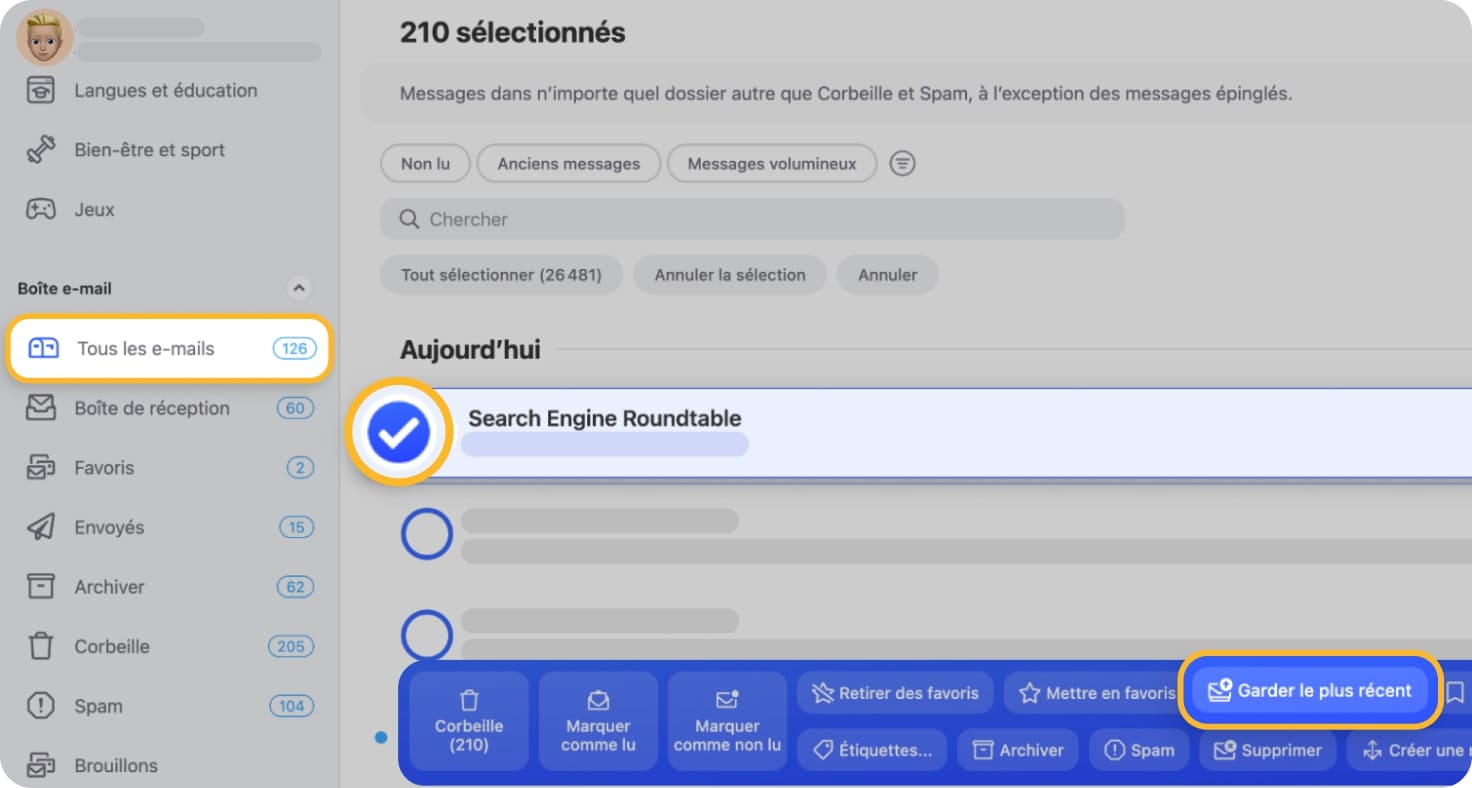Image resolution: width=1472 pixels, height=788 pixels.
Task: Check the third email's selection circle
Action: pos(426,634)
